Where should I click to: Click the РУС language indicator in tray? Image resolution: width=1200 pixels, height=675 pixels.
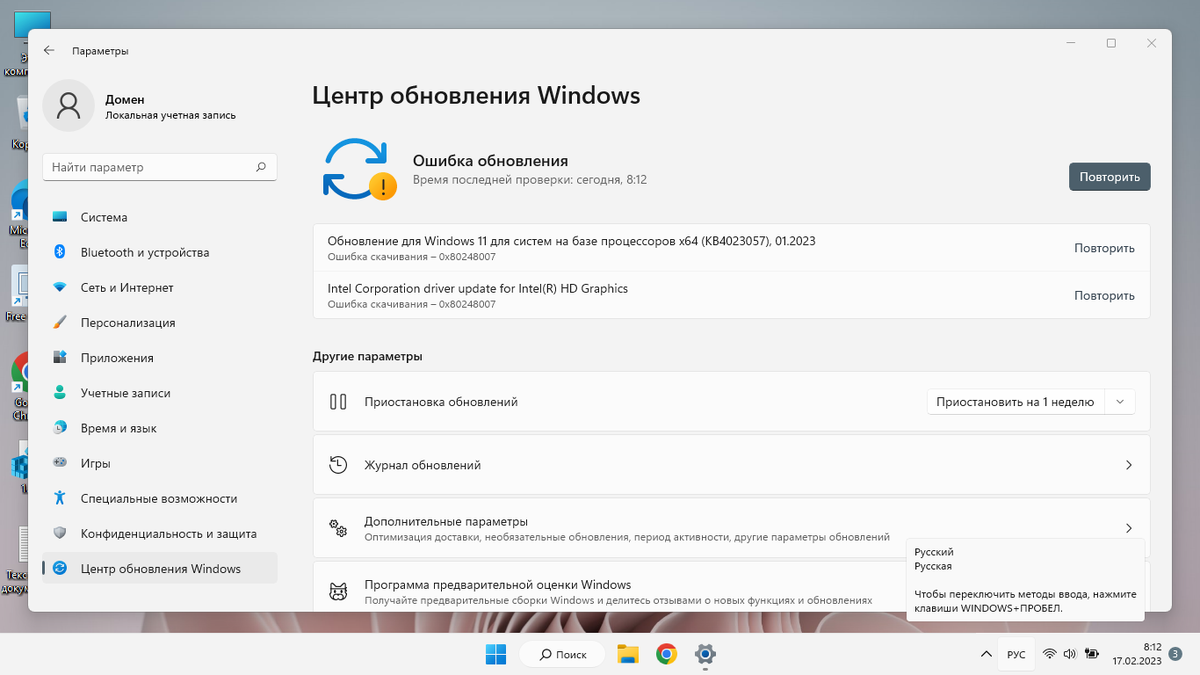click(x=1016, y=654)
